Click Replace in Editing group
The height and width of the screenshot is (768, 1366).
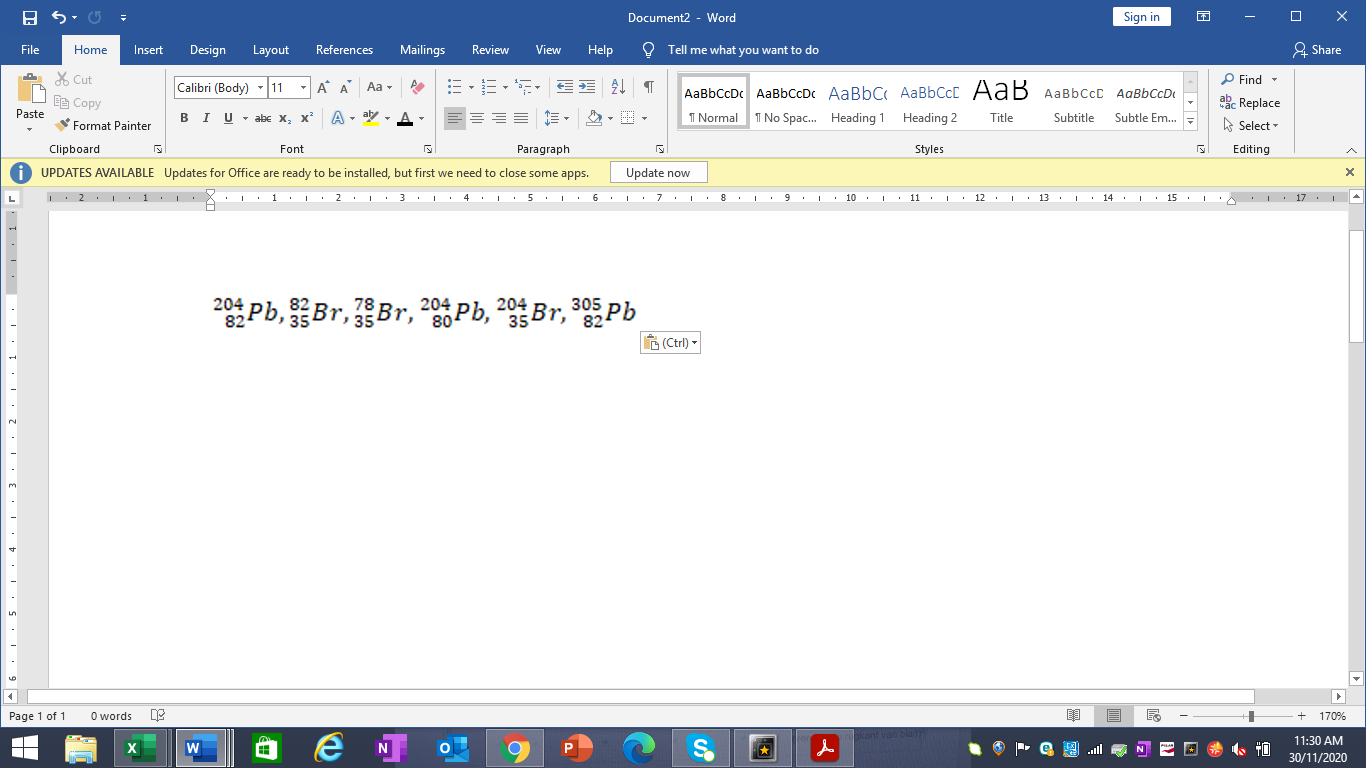[x=1250, y=103]
